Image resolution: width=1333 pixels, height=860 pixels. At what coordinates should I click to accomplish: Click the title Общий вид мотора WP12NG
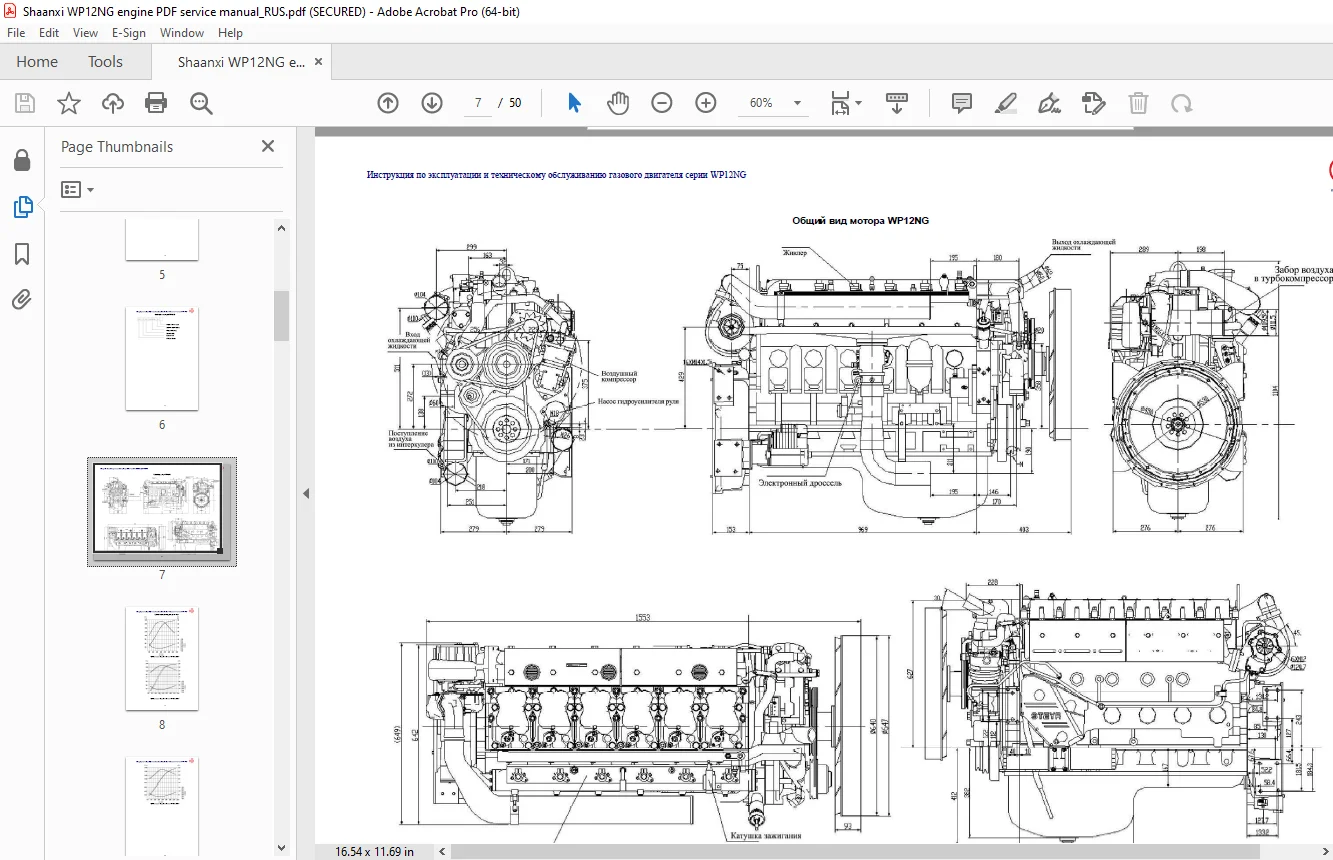[860, 220]
